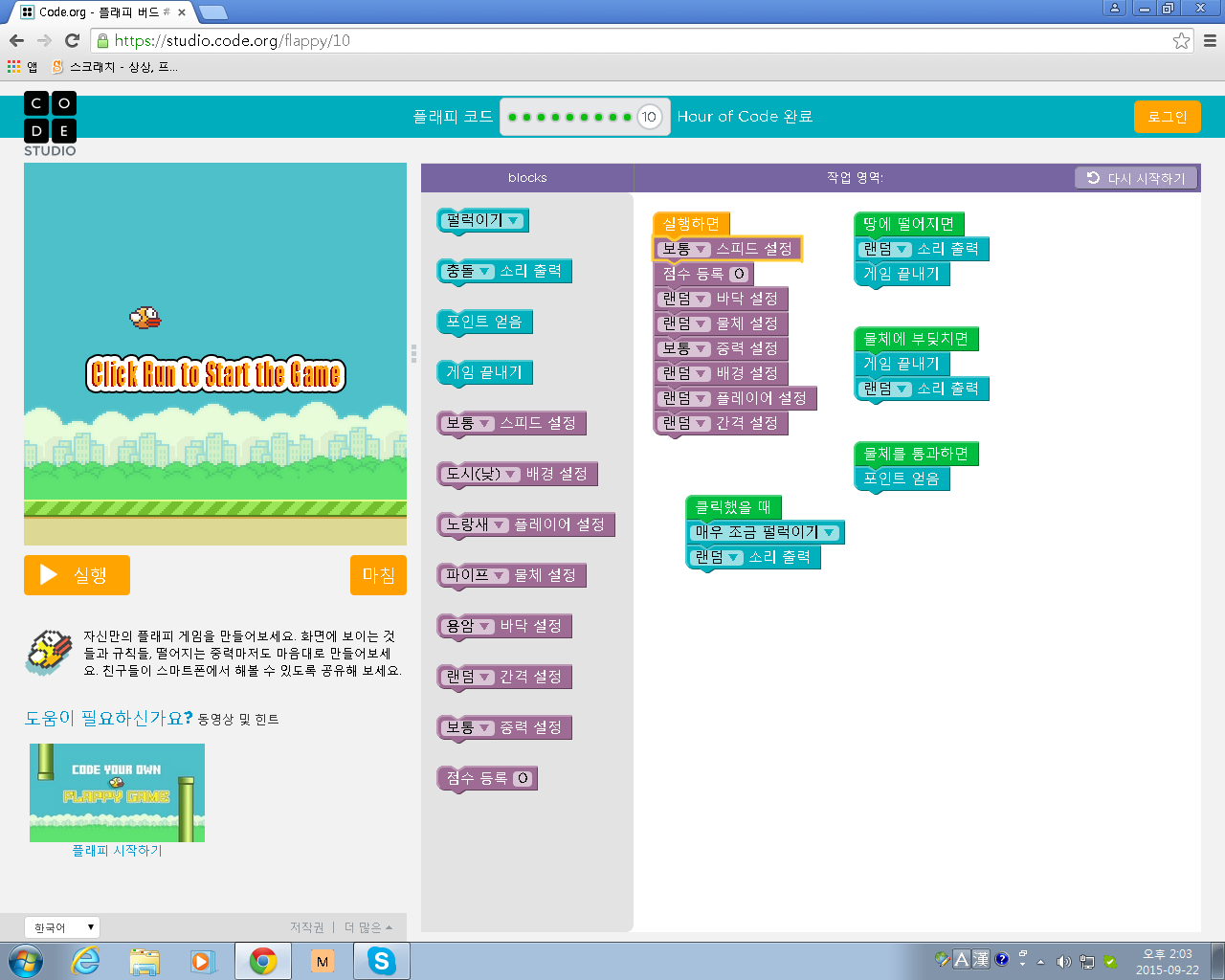
Task: Open 용암 ground dropdown in palette
Action: [469, 626]
